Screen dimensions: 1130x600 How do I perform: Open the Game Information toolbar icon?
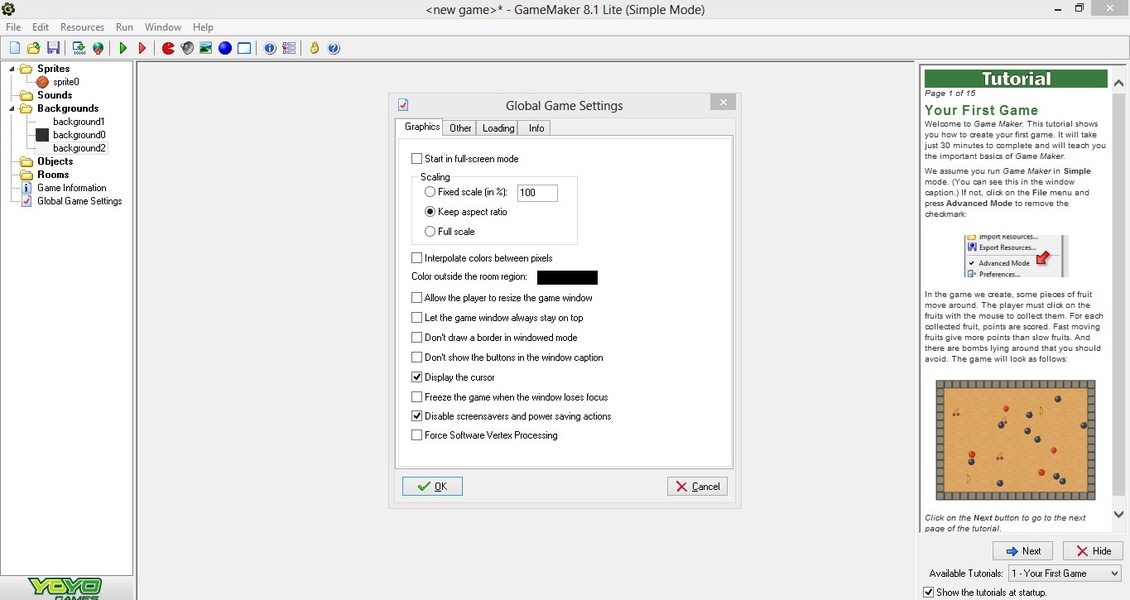(270, 48)
